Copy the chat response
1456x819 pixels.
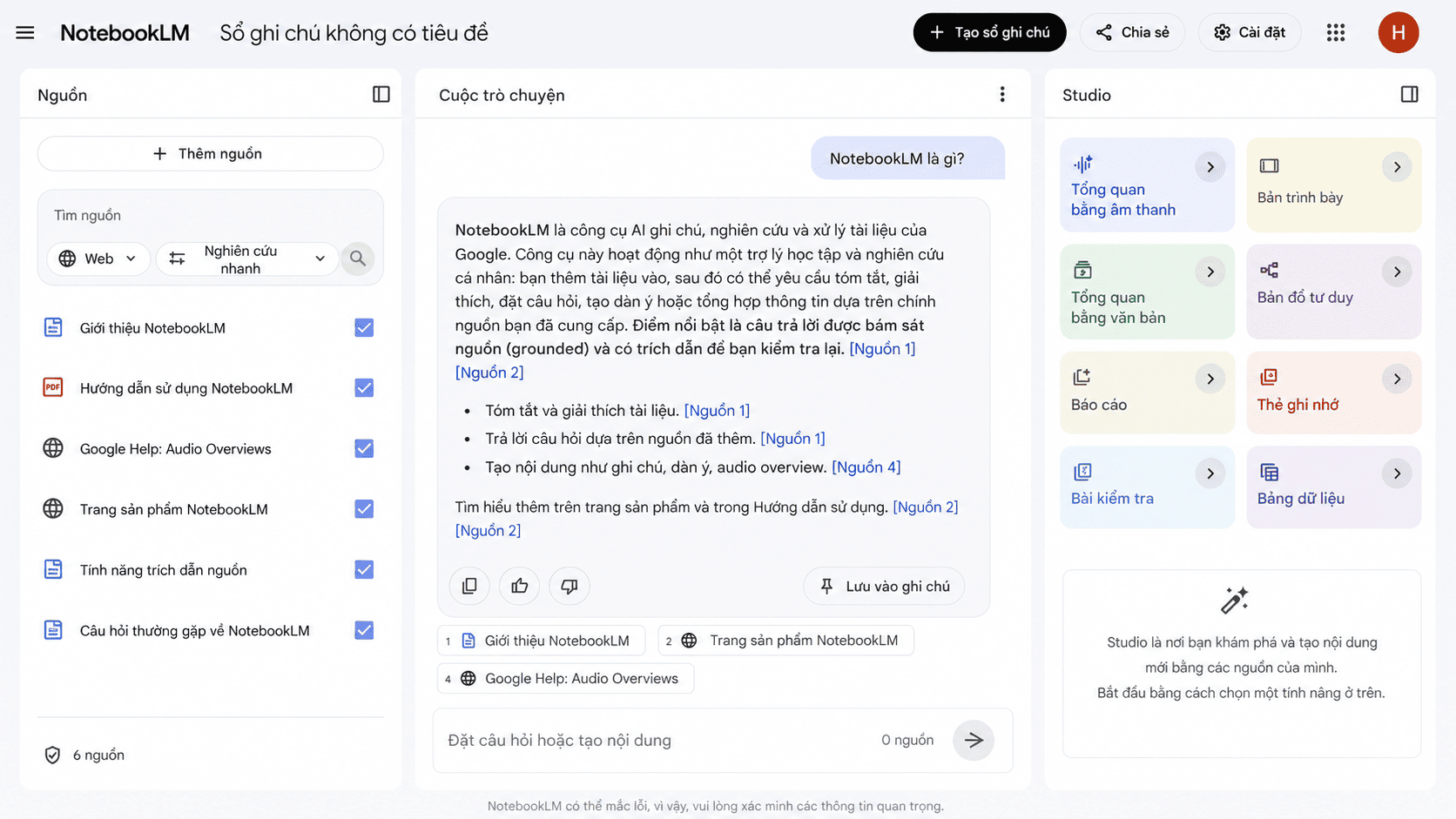coord(469,586)
